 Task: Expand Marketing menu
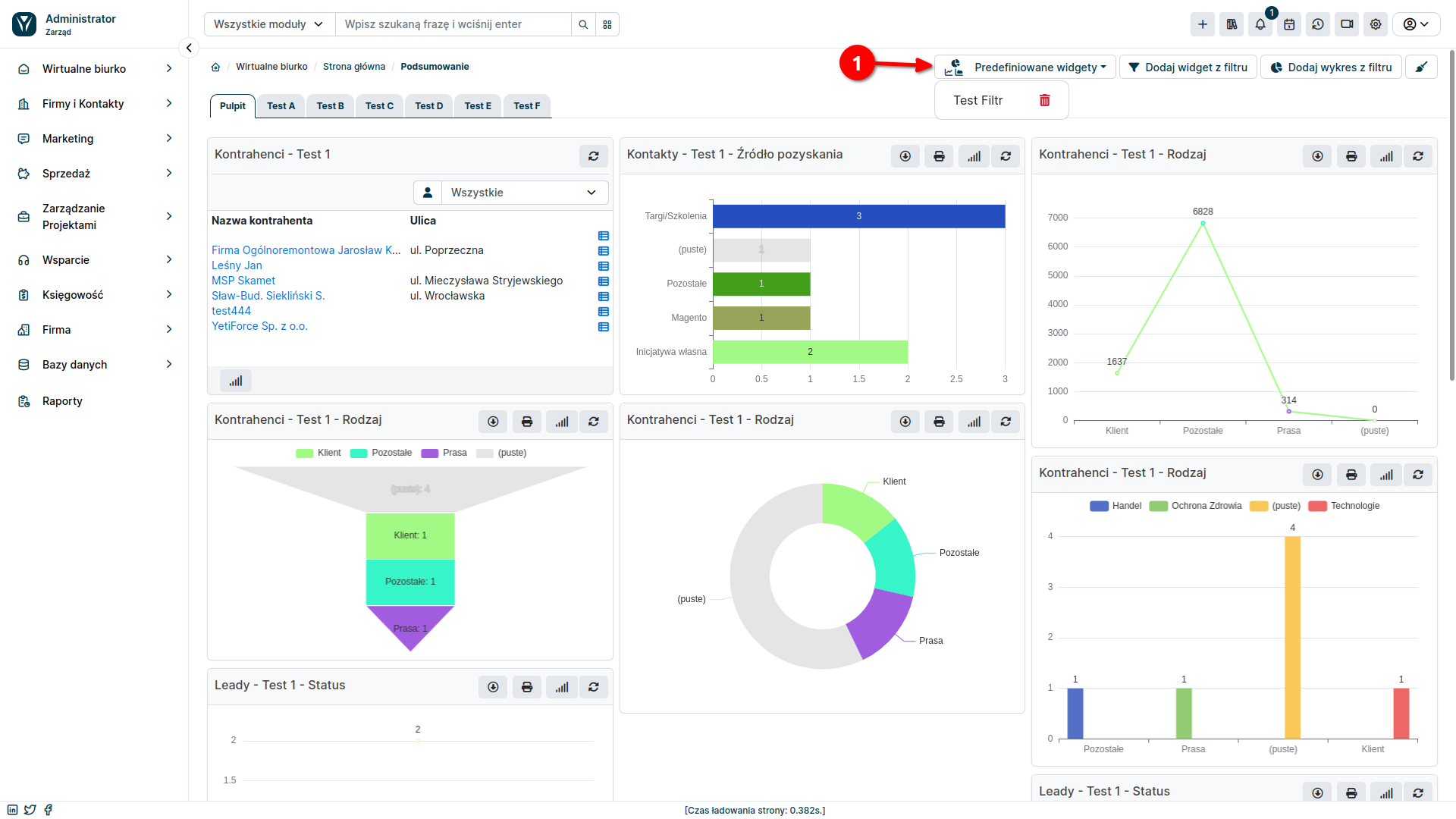[x=94, y=139]
